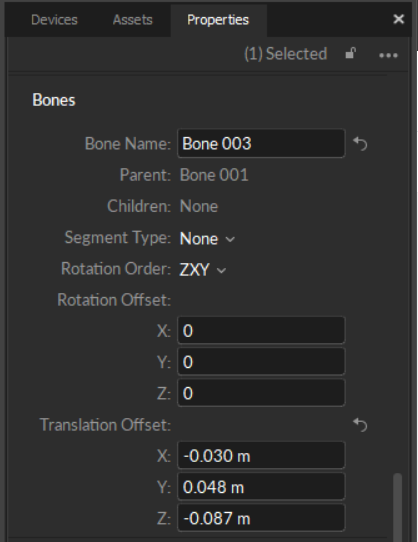This screenshot has width=418, height=542.
Task: Switch to the Assets tab
Action: click(132, 20)
